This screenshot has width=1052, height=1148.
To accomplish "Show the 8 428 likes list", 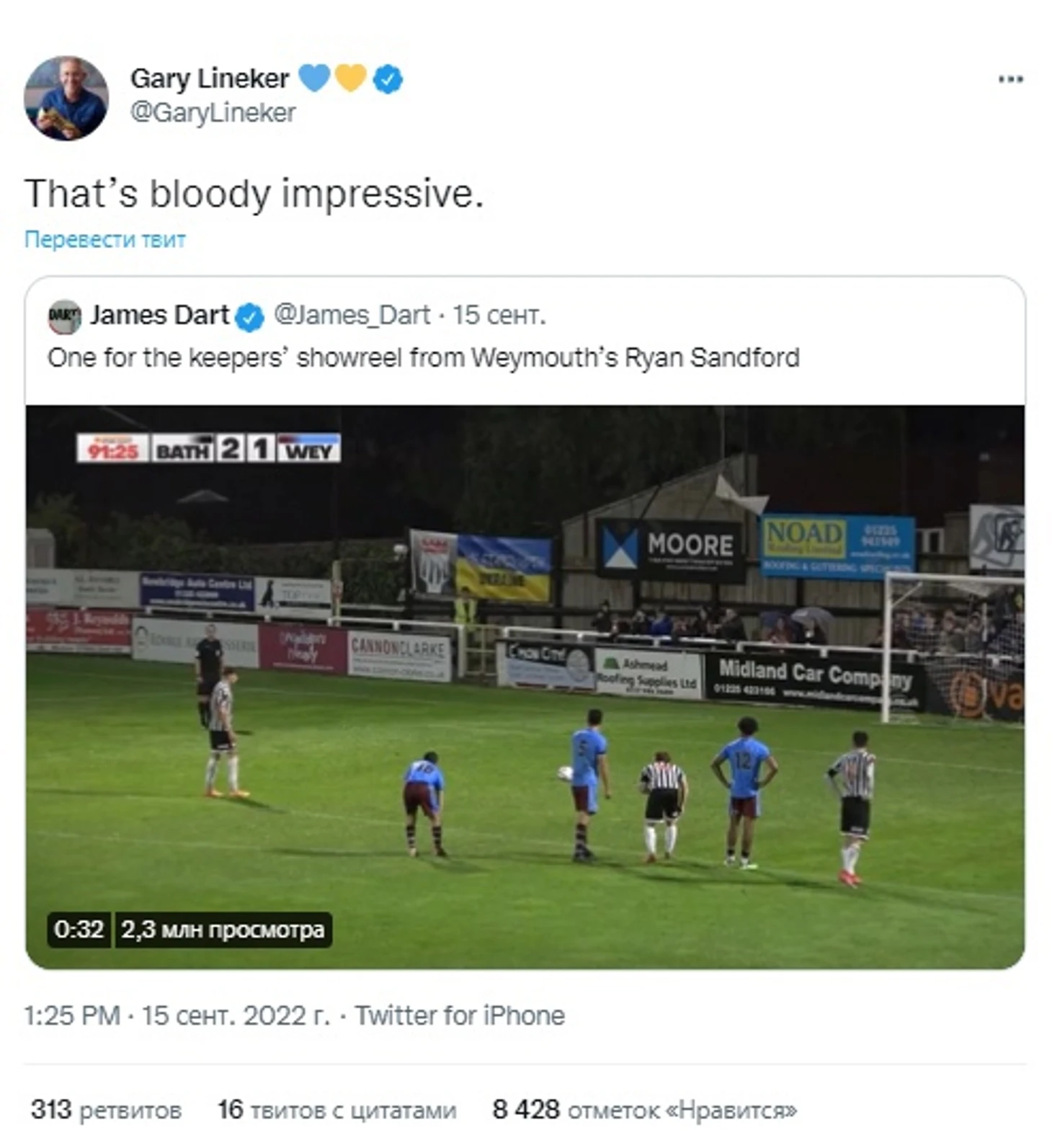I will [x=644, y=1110].
